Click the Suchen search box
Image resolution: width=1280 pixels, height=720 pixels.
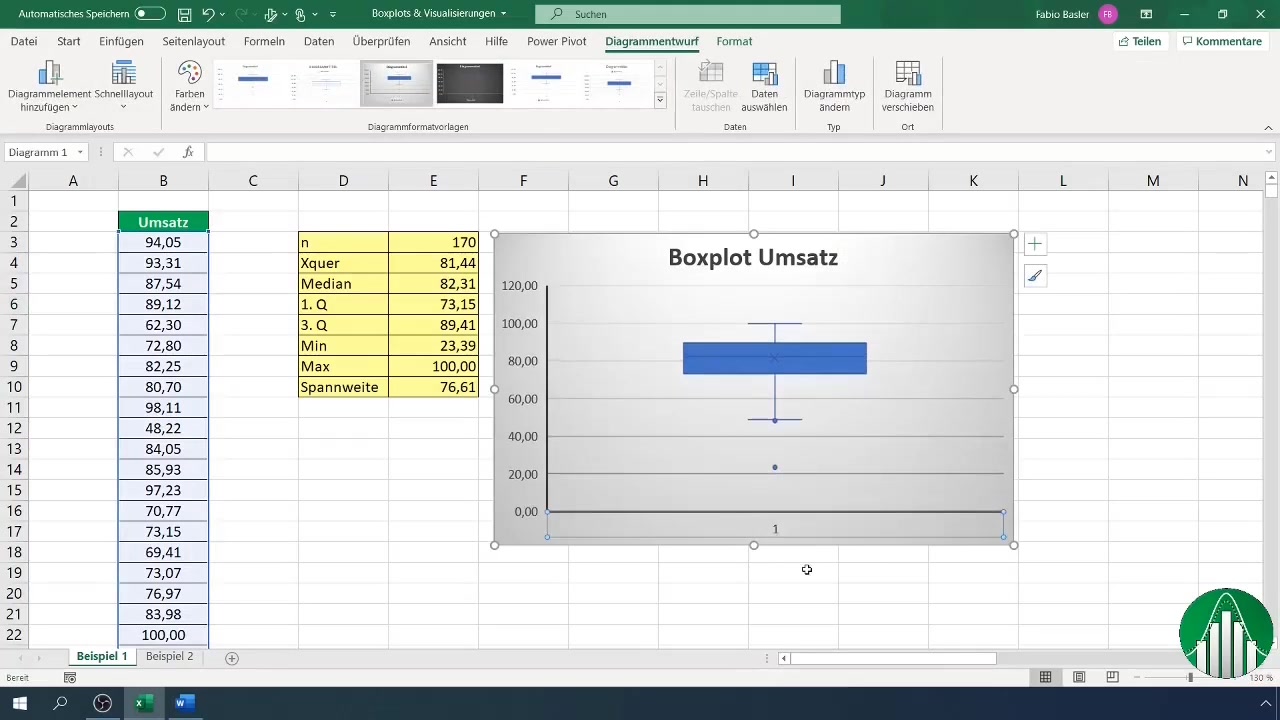click(688, 14)
